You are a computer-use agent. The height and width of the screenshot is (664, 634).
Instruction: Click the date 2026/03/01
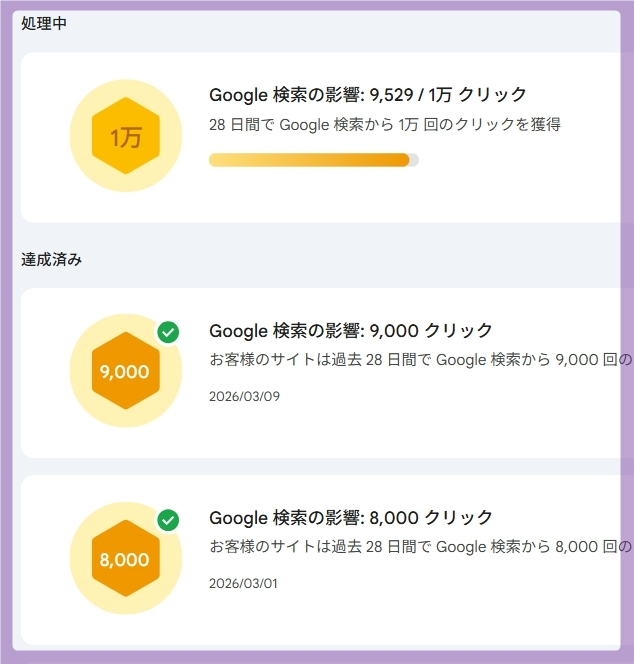pos(243,583)
